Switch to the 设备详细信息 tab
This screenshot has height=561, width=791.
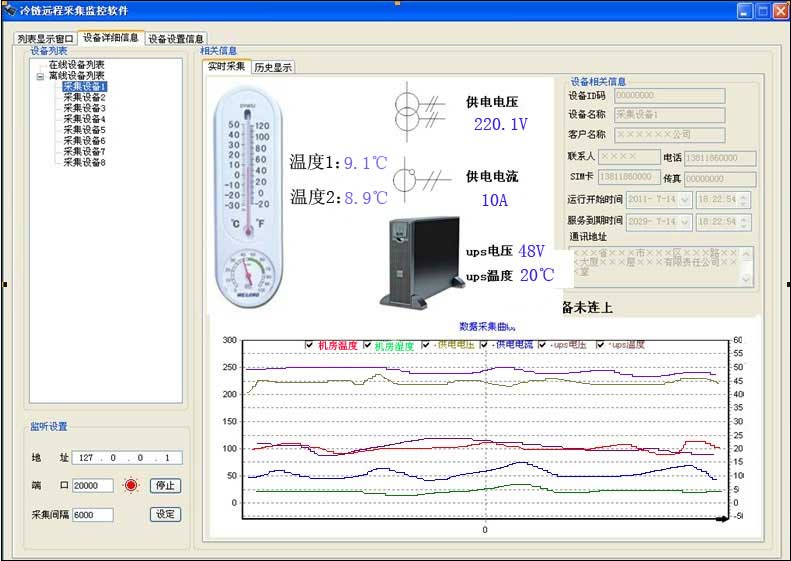click(x=110, y=37)
